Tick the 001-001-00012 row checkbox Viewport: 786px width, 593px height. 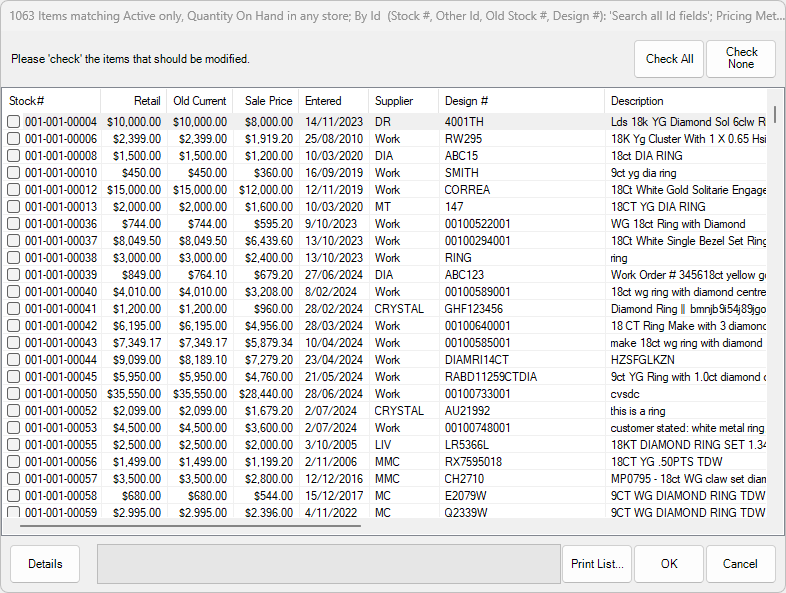pyautogui.click(x=14, y=190)
